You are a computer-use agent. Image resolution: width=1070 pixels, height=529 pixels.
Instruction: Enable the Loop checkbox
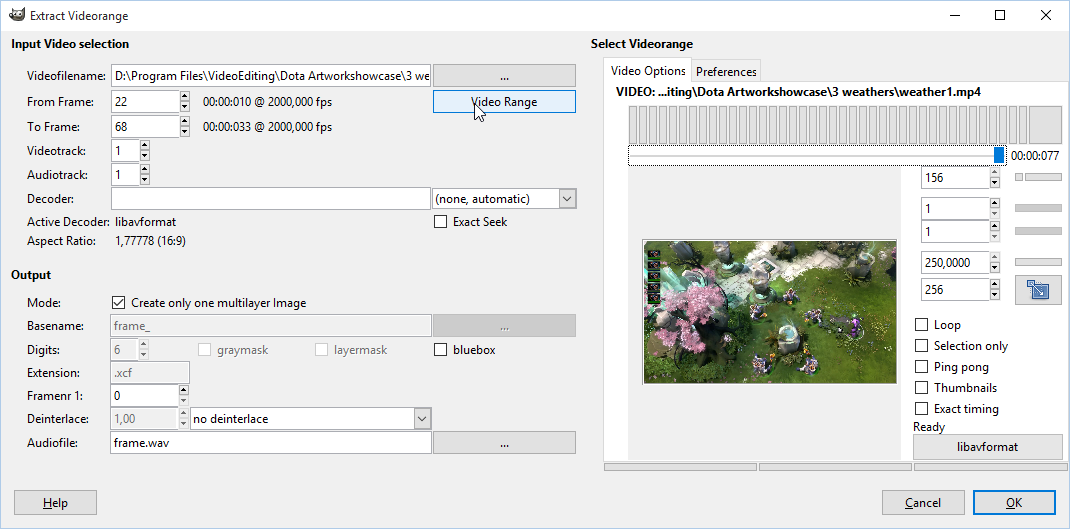coord(921,325)
